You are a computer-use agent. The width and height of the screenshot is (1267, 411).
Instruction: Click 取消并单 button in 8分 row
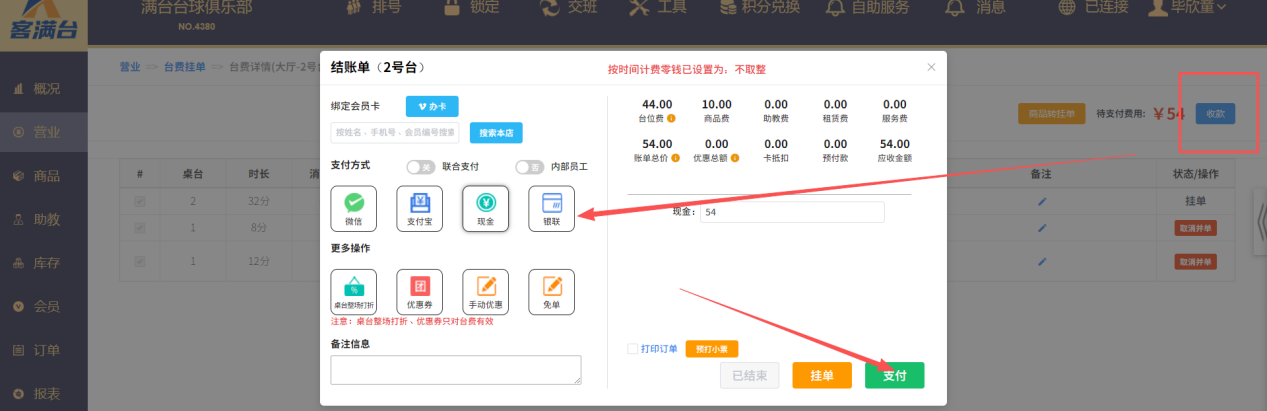(x=1196, y=229)
